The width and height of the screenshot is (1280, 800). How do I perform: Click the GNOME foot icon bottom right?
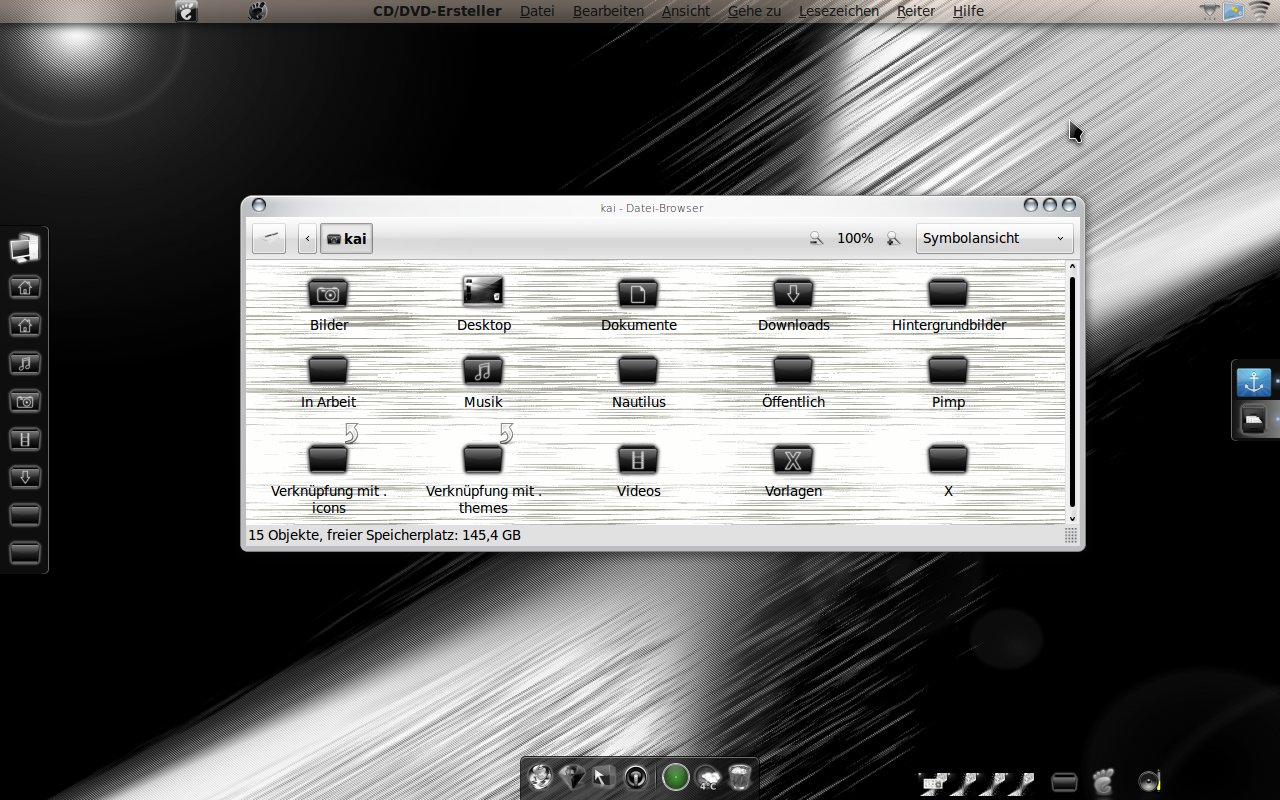[x=1103, y=780]
